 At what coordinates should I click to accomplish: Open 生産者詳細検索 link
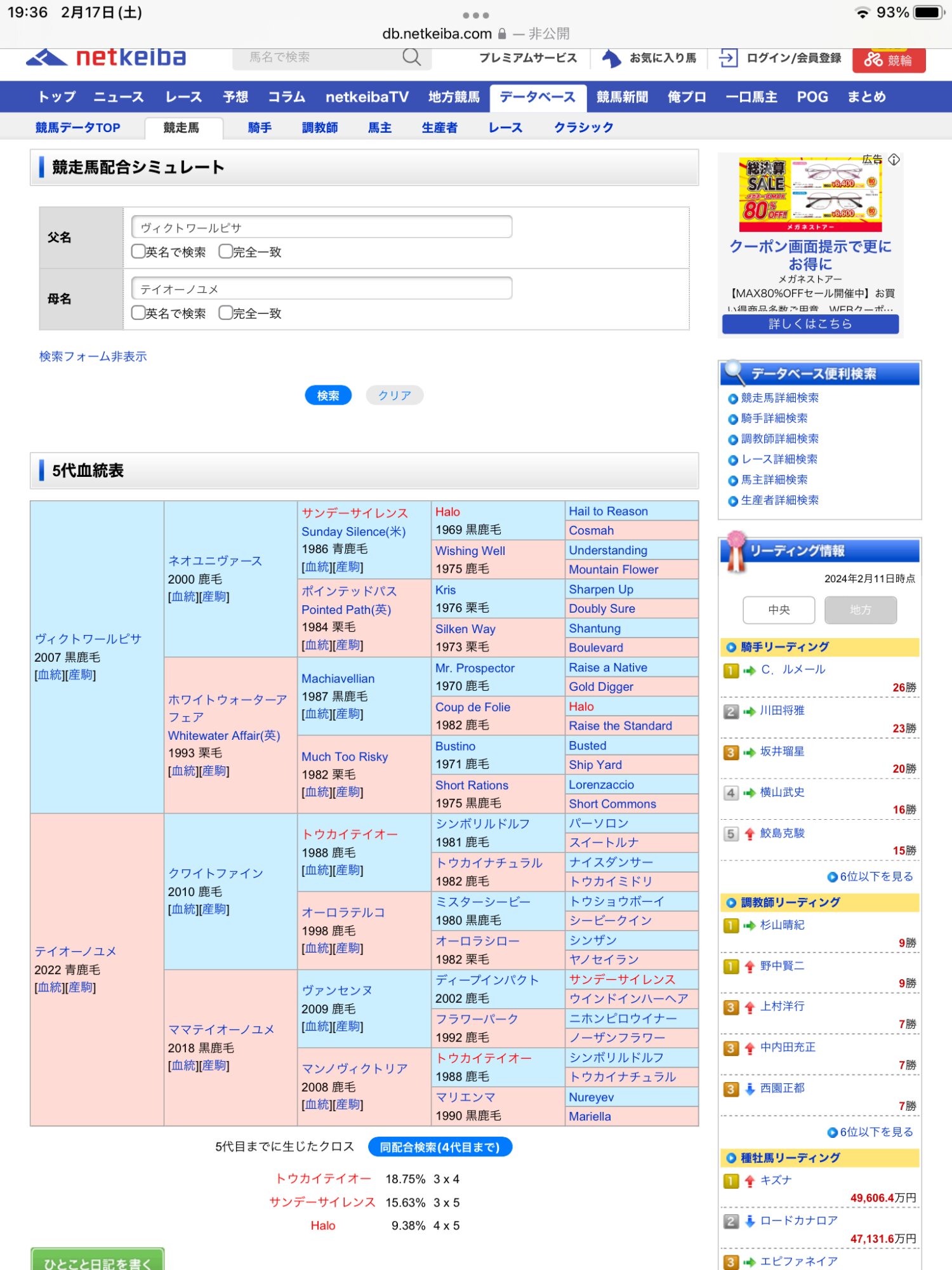pyautogui.click(x=779, y=500)
